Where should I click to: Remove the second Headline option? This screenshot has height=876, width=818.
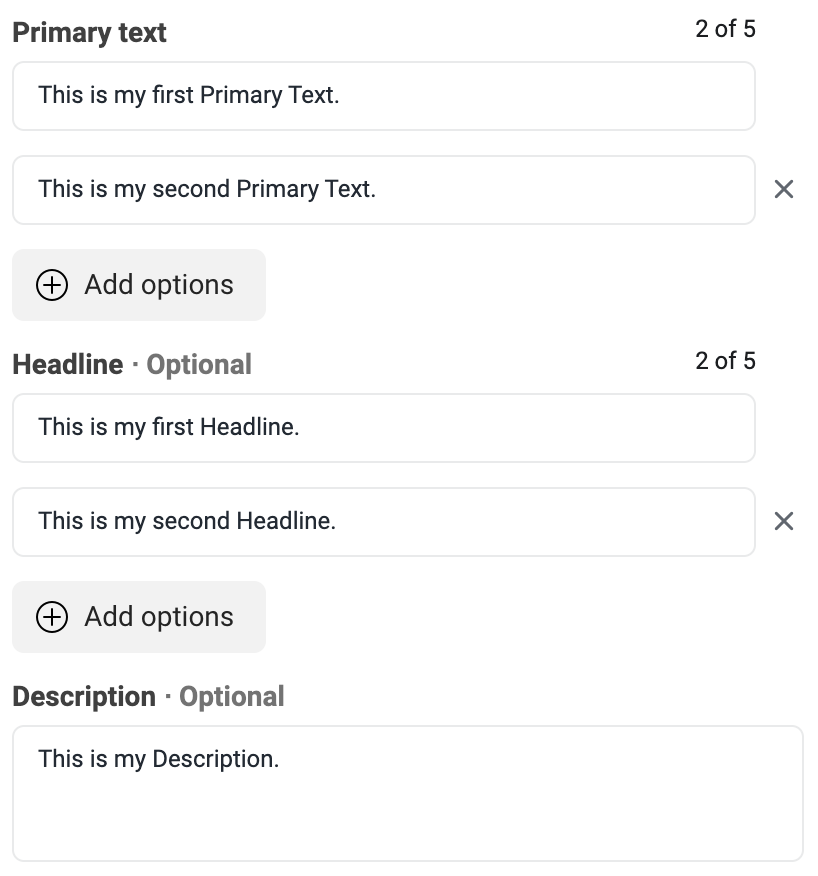point(783,521)
